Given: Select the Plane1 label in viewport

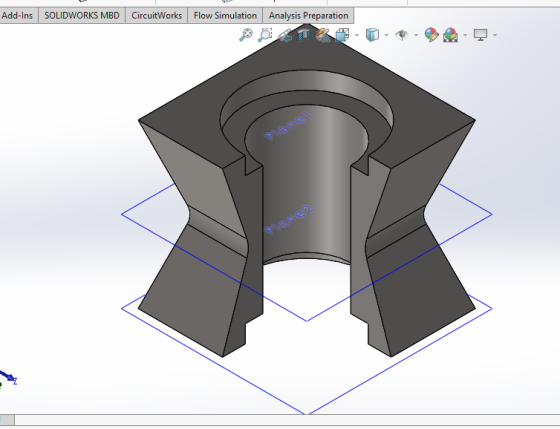Looking at the screenshot, I should 289,127.
